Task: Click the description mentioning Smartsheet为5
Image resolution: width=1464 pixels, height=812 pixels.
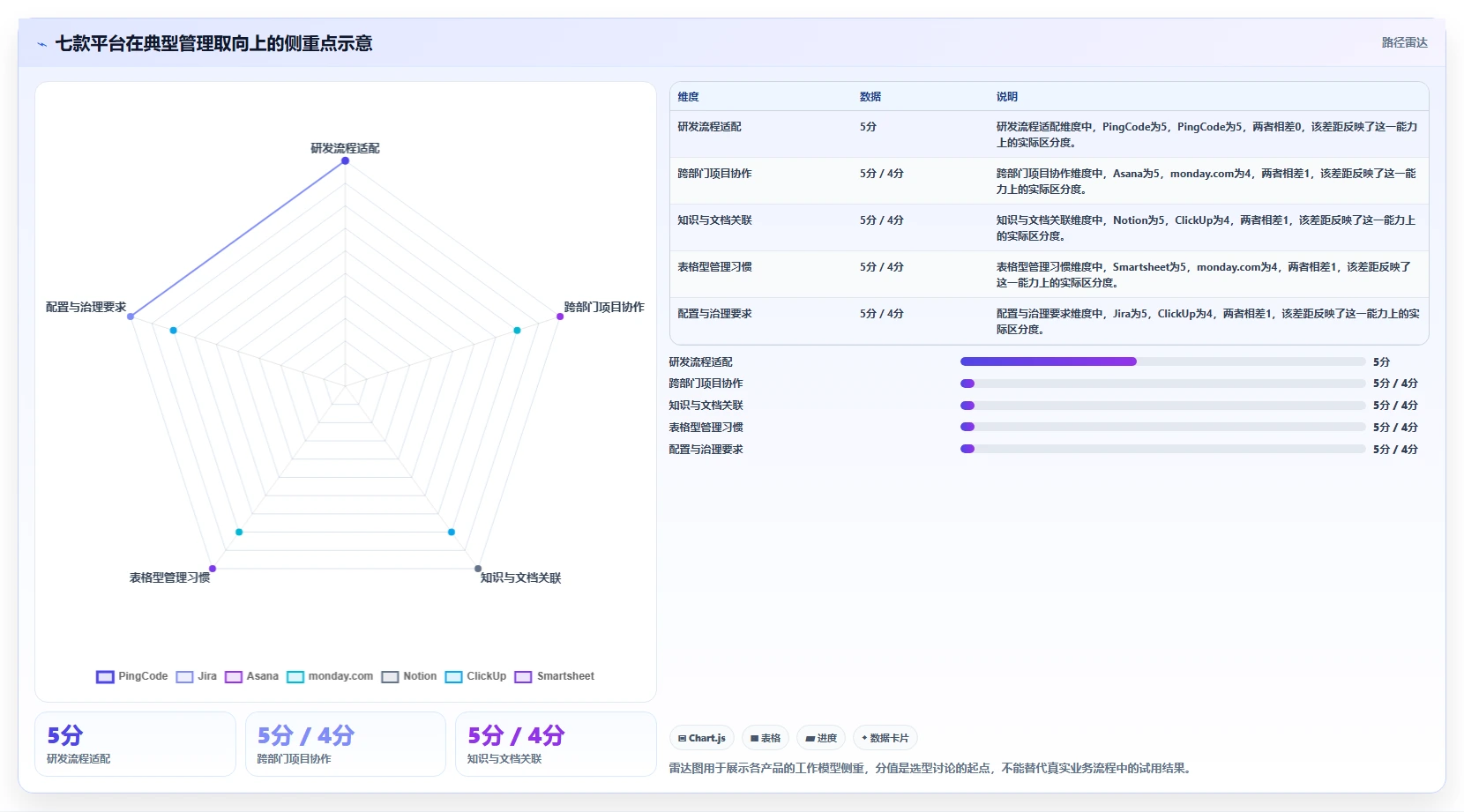Action: (x=1205, y=275)
